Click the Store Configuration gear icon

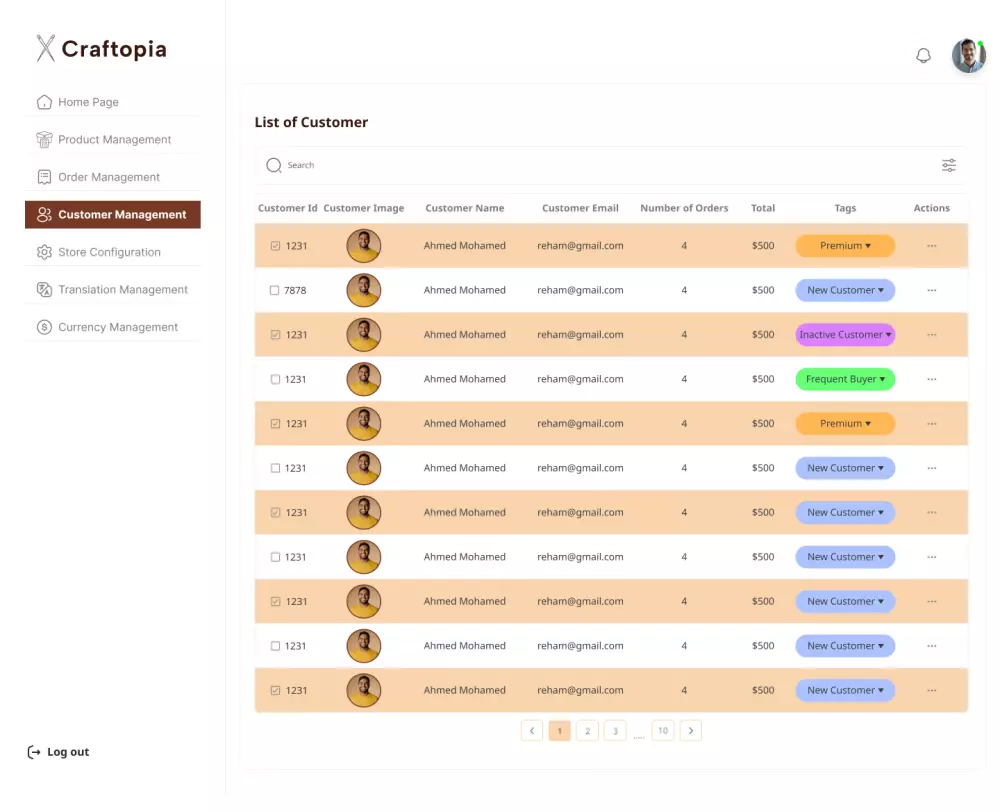[44, 252]
